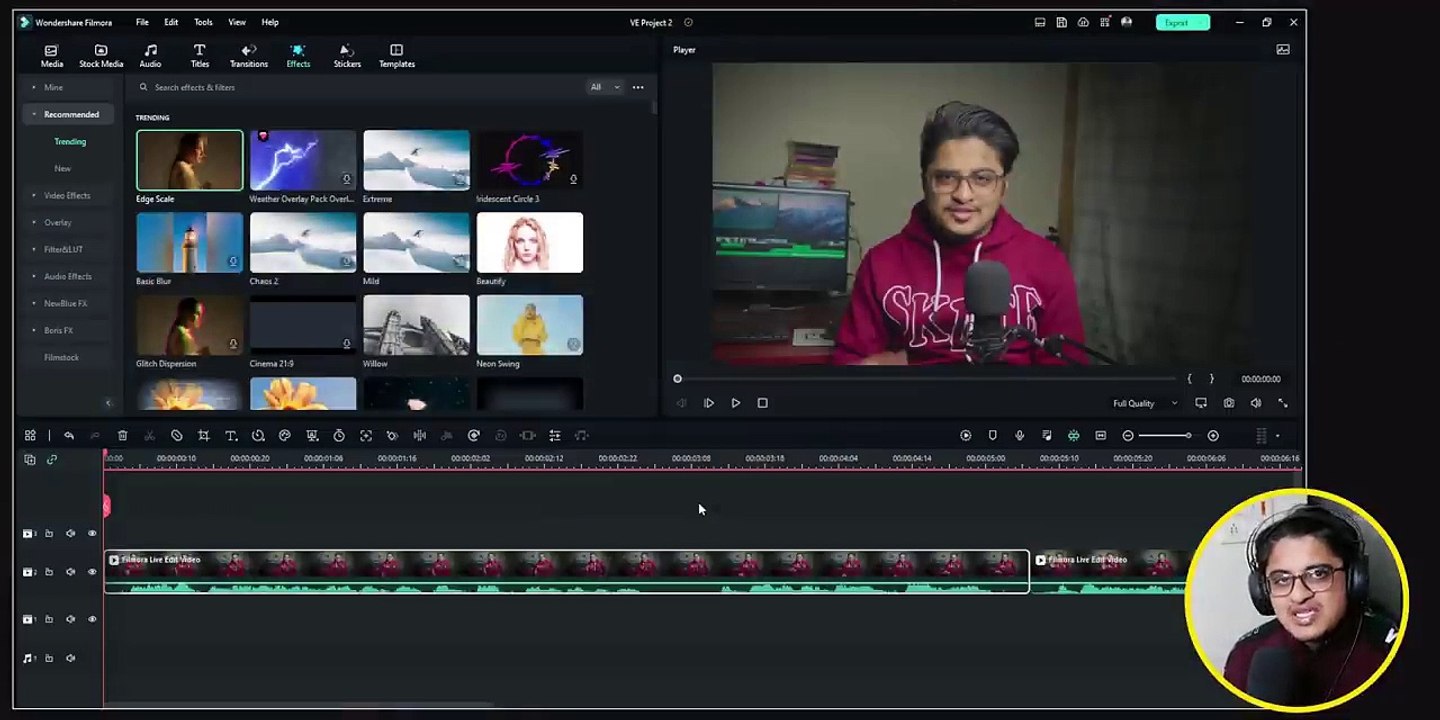Enter fullscreen with the expand arrows icon

(x=1283, y=403)
